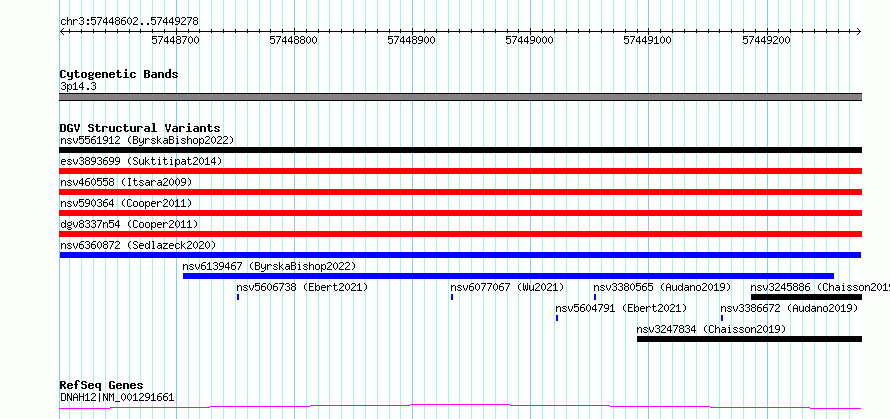
Task: Click the nsv6139467 blue variant bar
Action: [x=509, y=276]
